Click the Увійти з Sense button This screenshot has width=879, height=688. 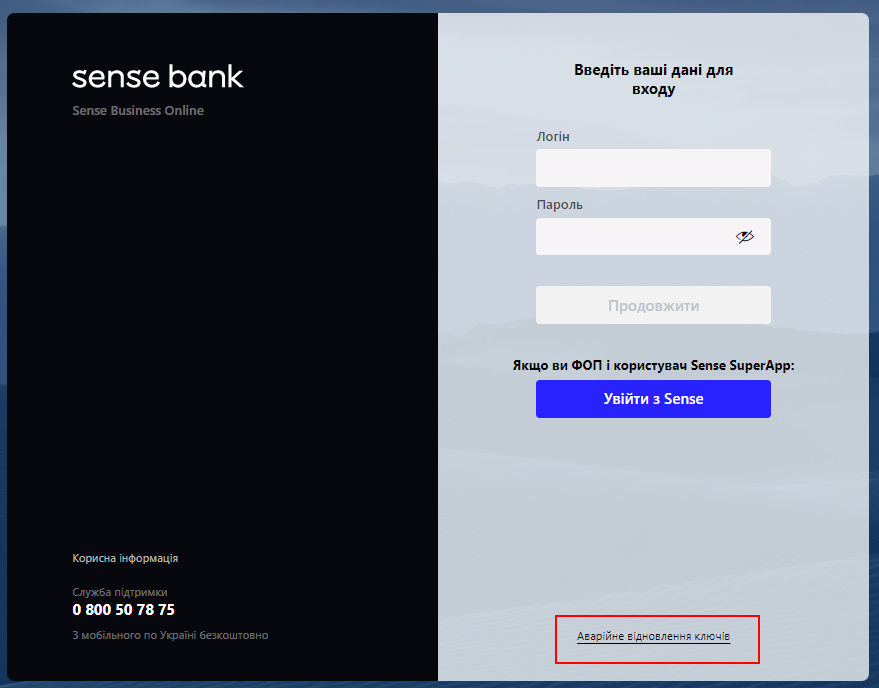click(653, 399)
